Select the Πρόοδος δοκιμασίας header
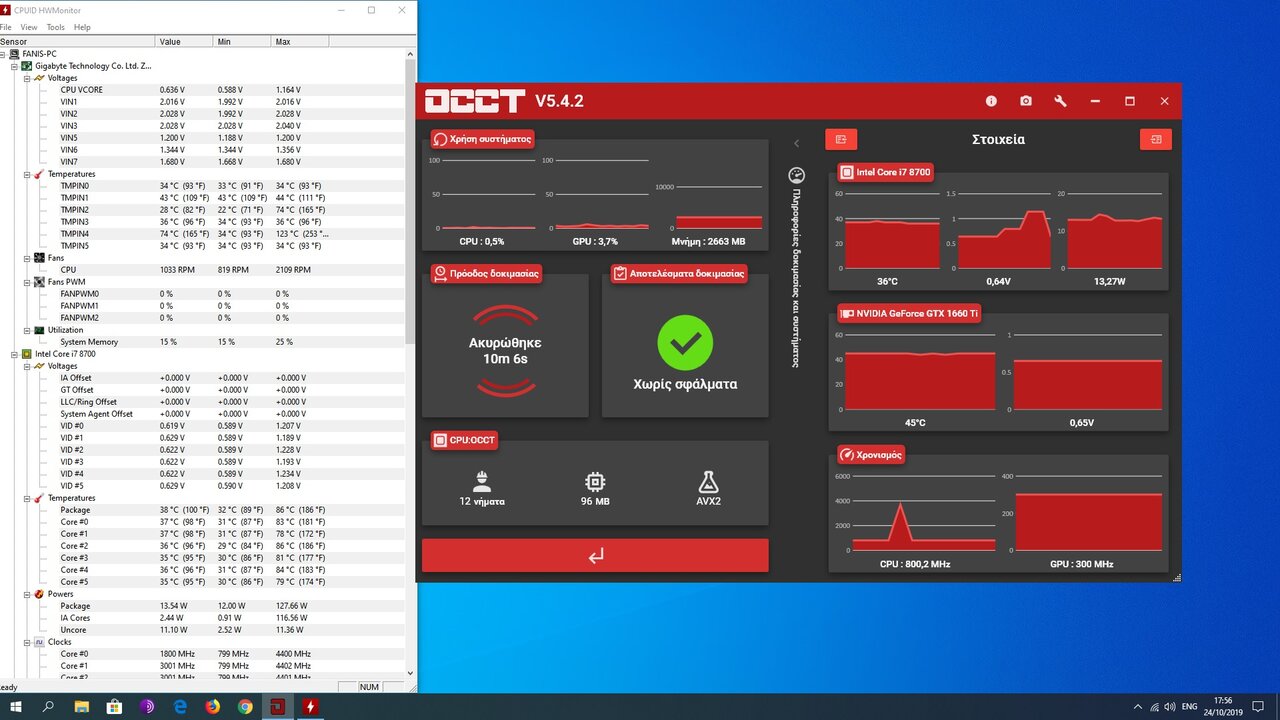 pyautogui.click(x=487, y=272)
